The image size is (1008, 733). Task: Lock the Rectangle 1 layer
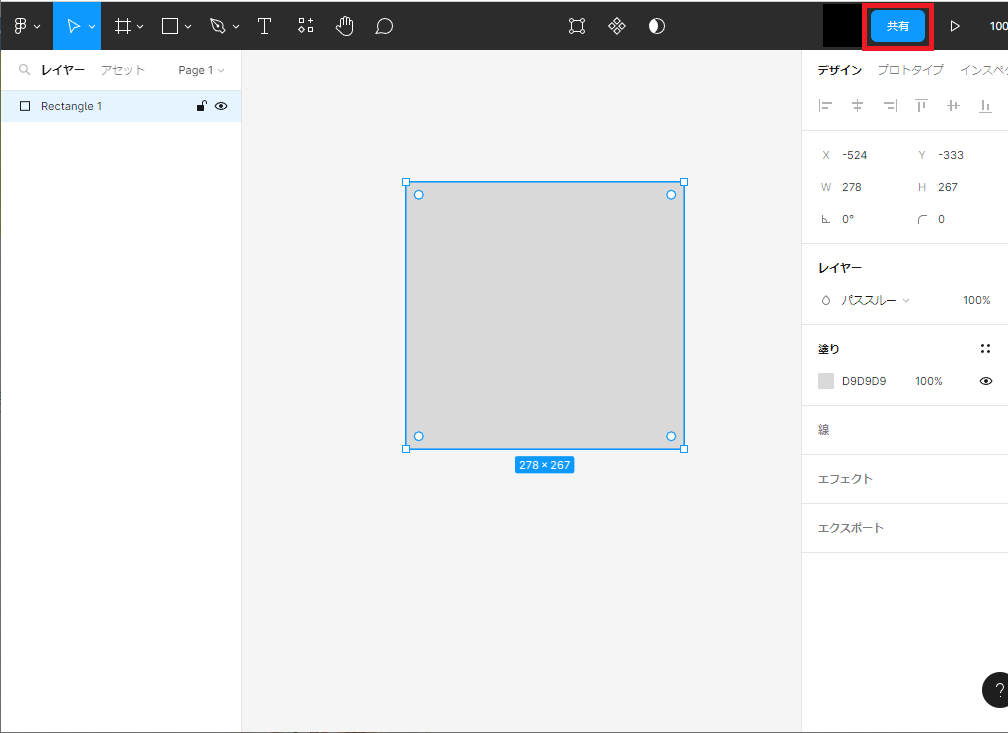[200, 106]
